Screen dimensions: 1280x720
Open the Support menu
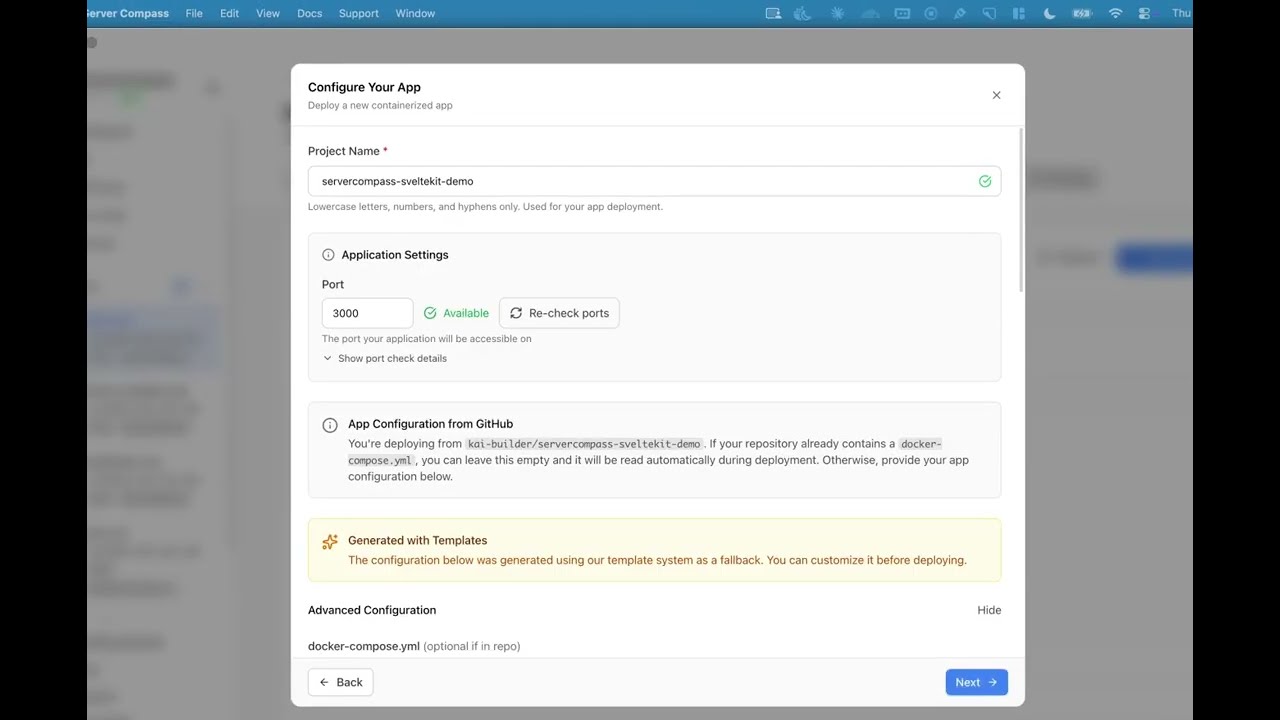tap(358, 13)
